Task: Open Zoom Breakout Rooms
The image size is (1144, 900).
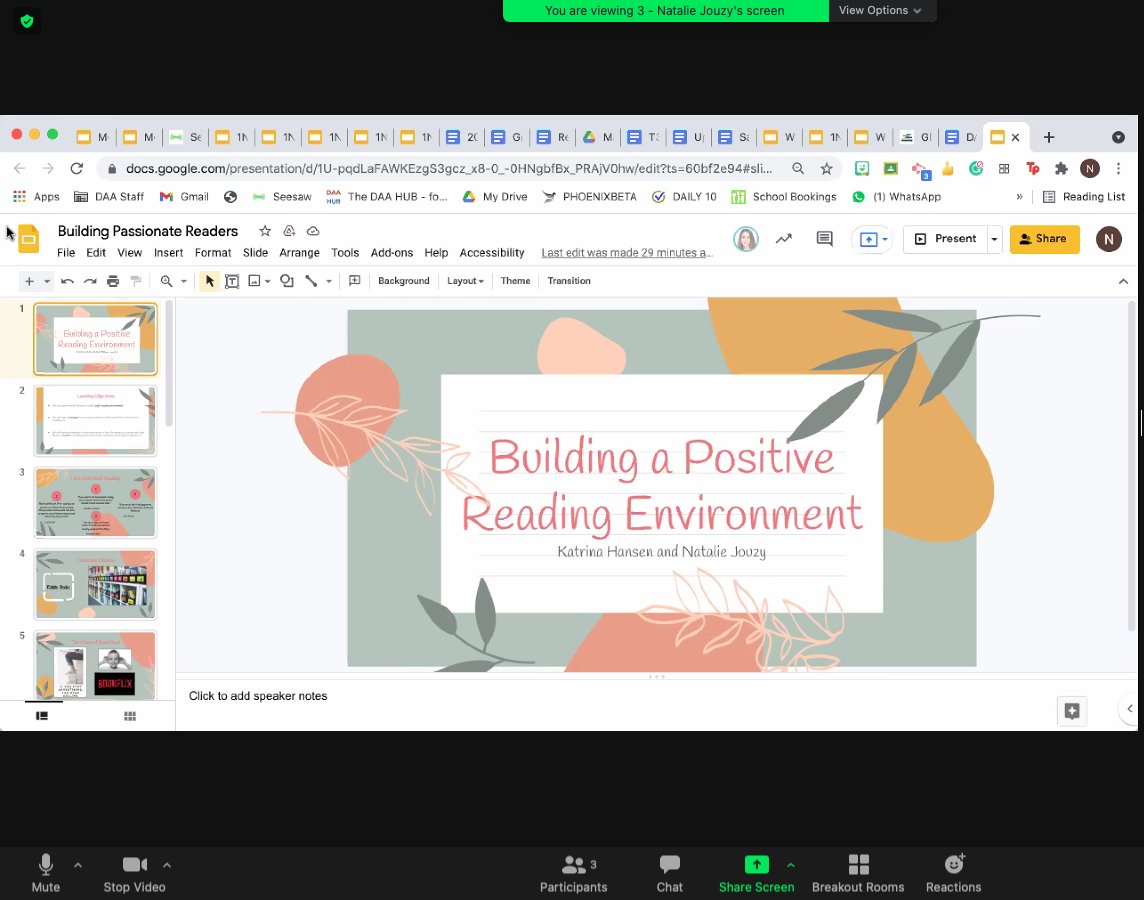Action: [858, 874]
